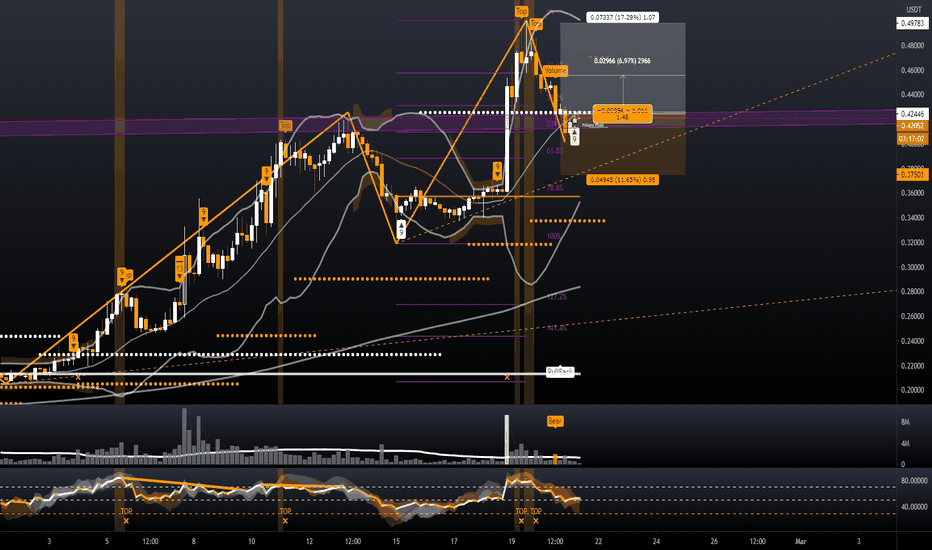Click the 0.36000 price axis value
The image size is (932, 550).
[912, 193]
